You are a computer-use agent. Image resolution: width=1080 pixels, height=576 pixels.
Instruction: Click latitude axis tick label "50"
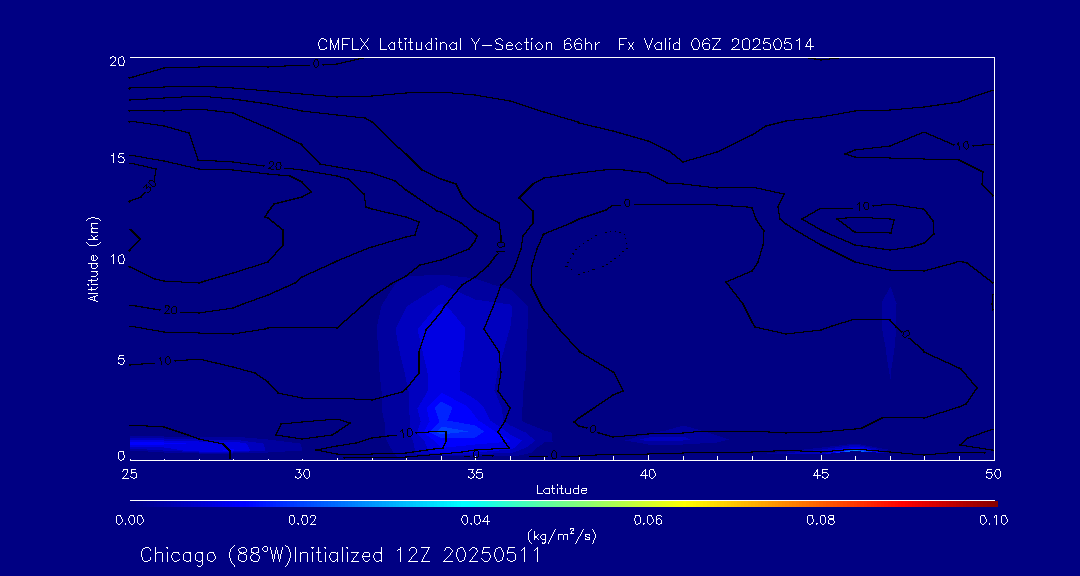[x=994, y=473]
